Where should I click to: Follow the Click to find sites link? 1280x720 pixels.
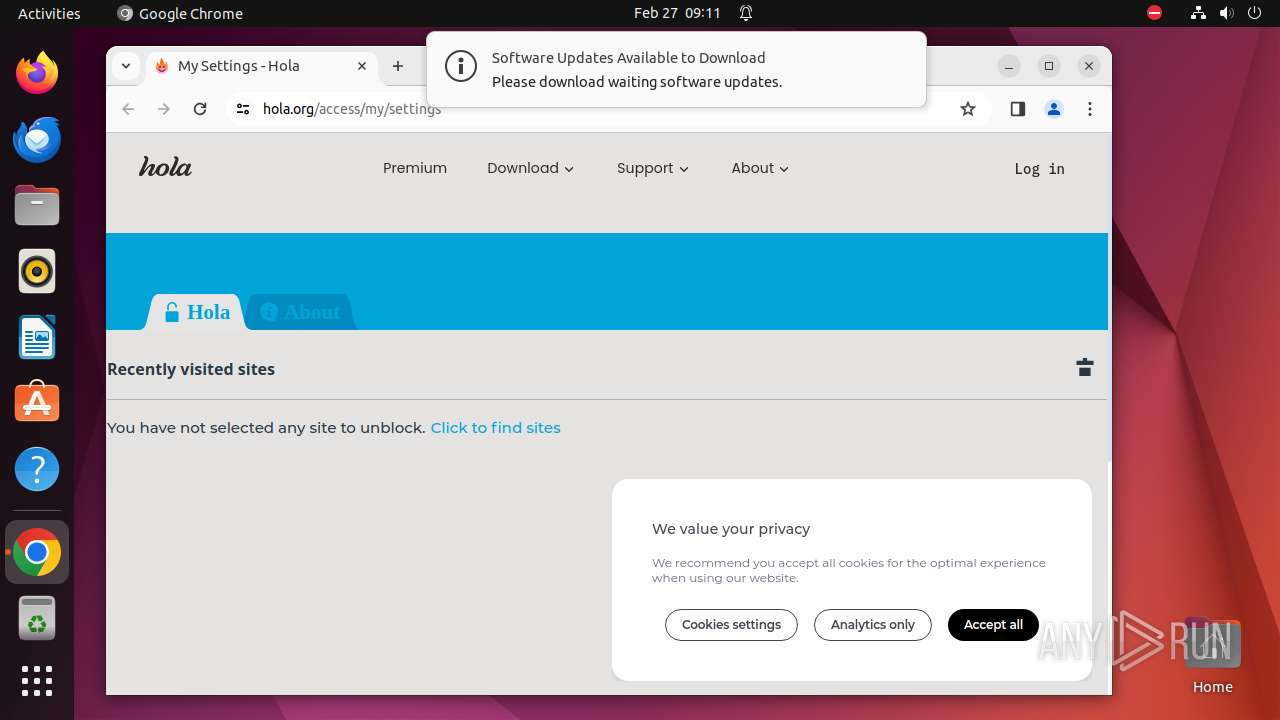[x=495, y=428]
